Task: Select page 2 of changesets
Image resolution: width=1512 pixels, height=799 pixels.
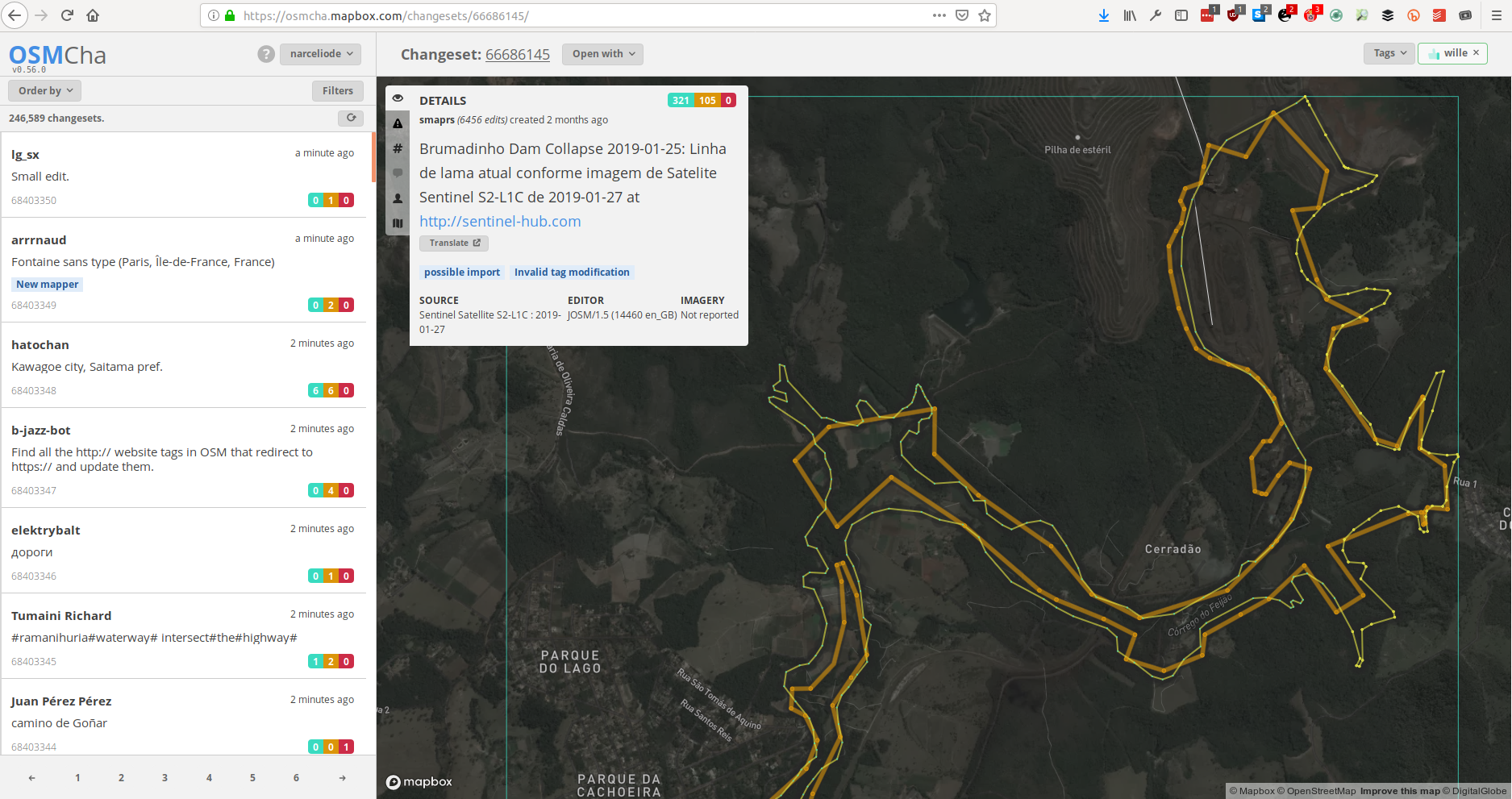Action: tap(121, 778)
